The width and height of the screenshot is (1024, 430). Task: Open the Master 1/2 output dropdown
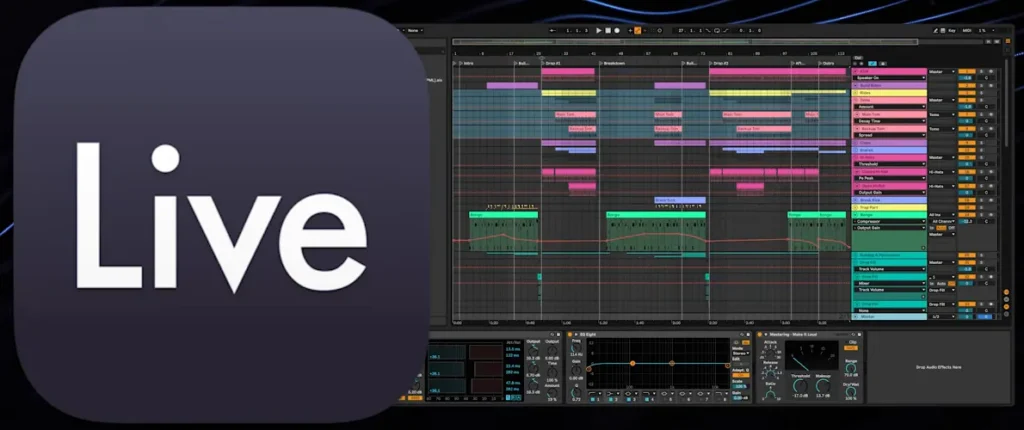(x=942, y=317)
